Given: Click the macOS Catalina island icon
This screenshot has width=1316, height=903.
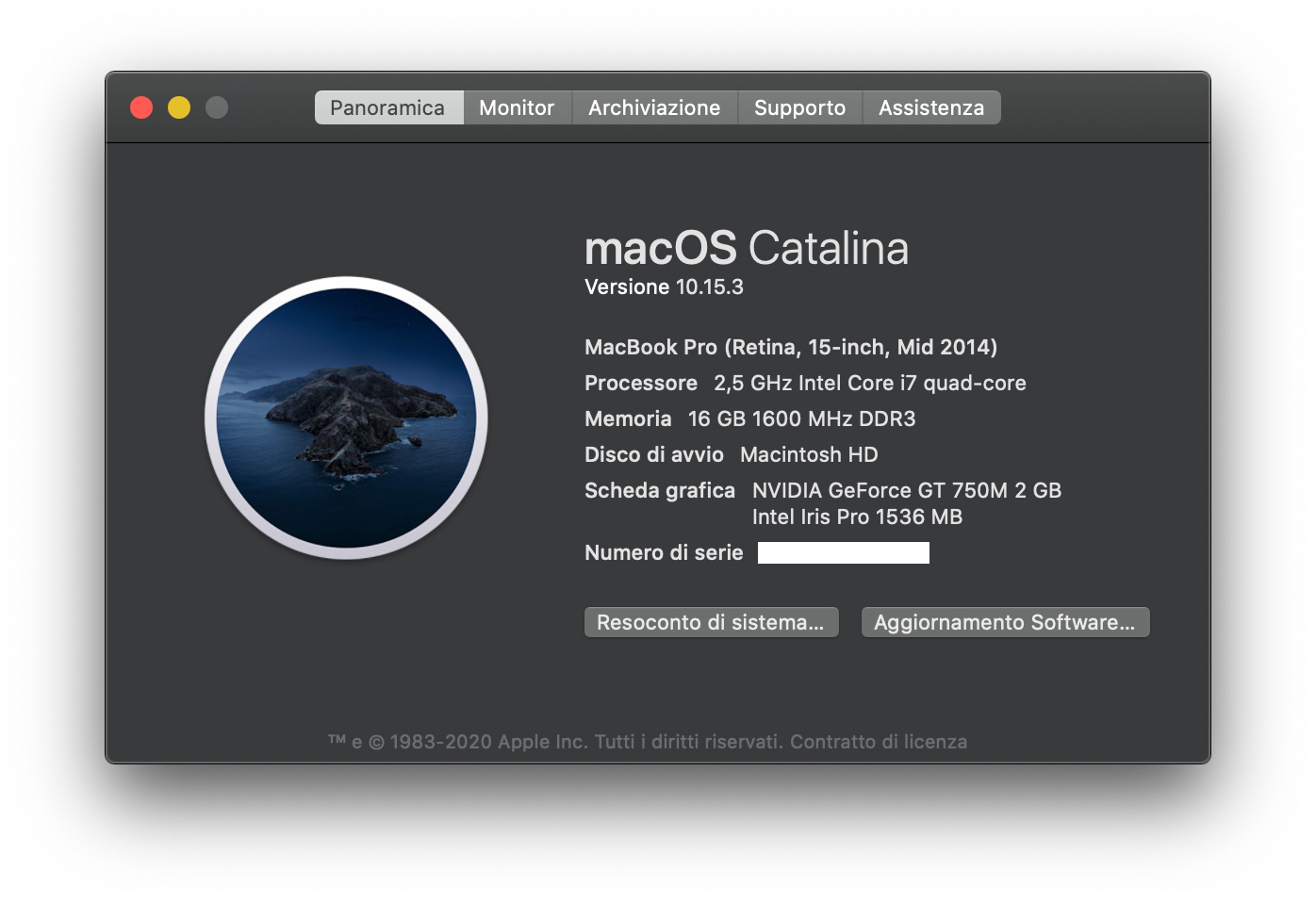Looking at the screenshot, I should (346, 418).
